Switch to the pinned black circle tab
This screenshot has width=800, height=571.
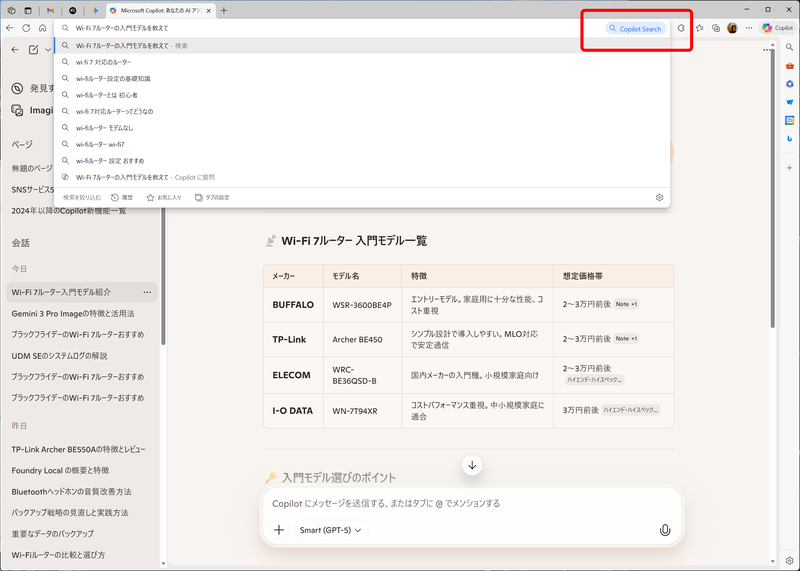(x=72, y=10)
